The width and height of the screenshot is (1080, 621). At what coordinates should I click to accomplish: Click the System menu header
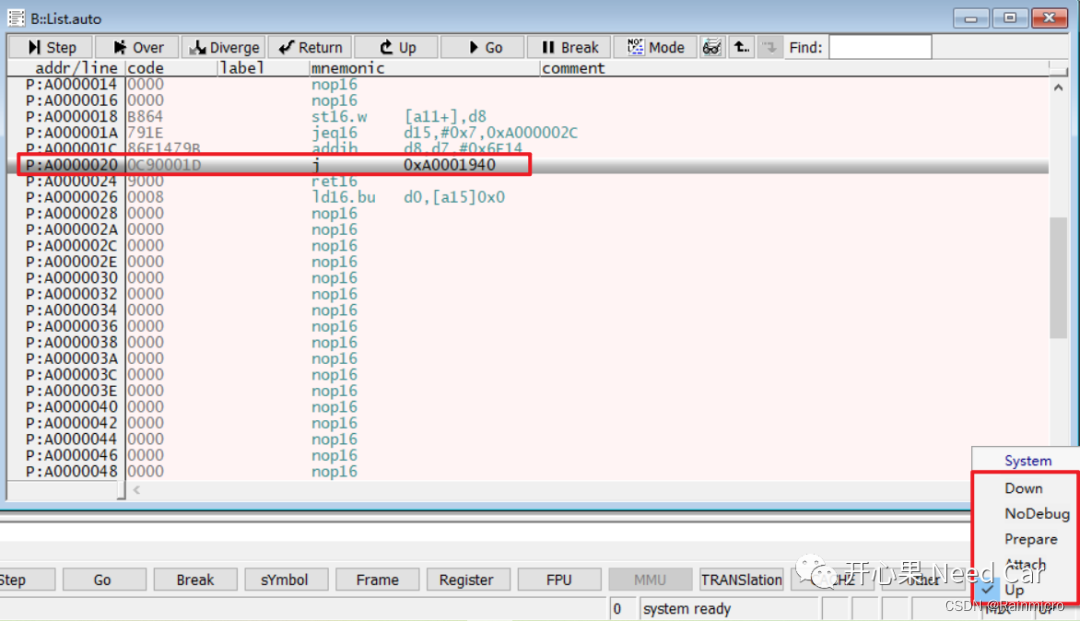pos(1027,461)
